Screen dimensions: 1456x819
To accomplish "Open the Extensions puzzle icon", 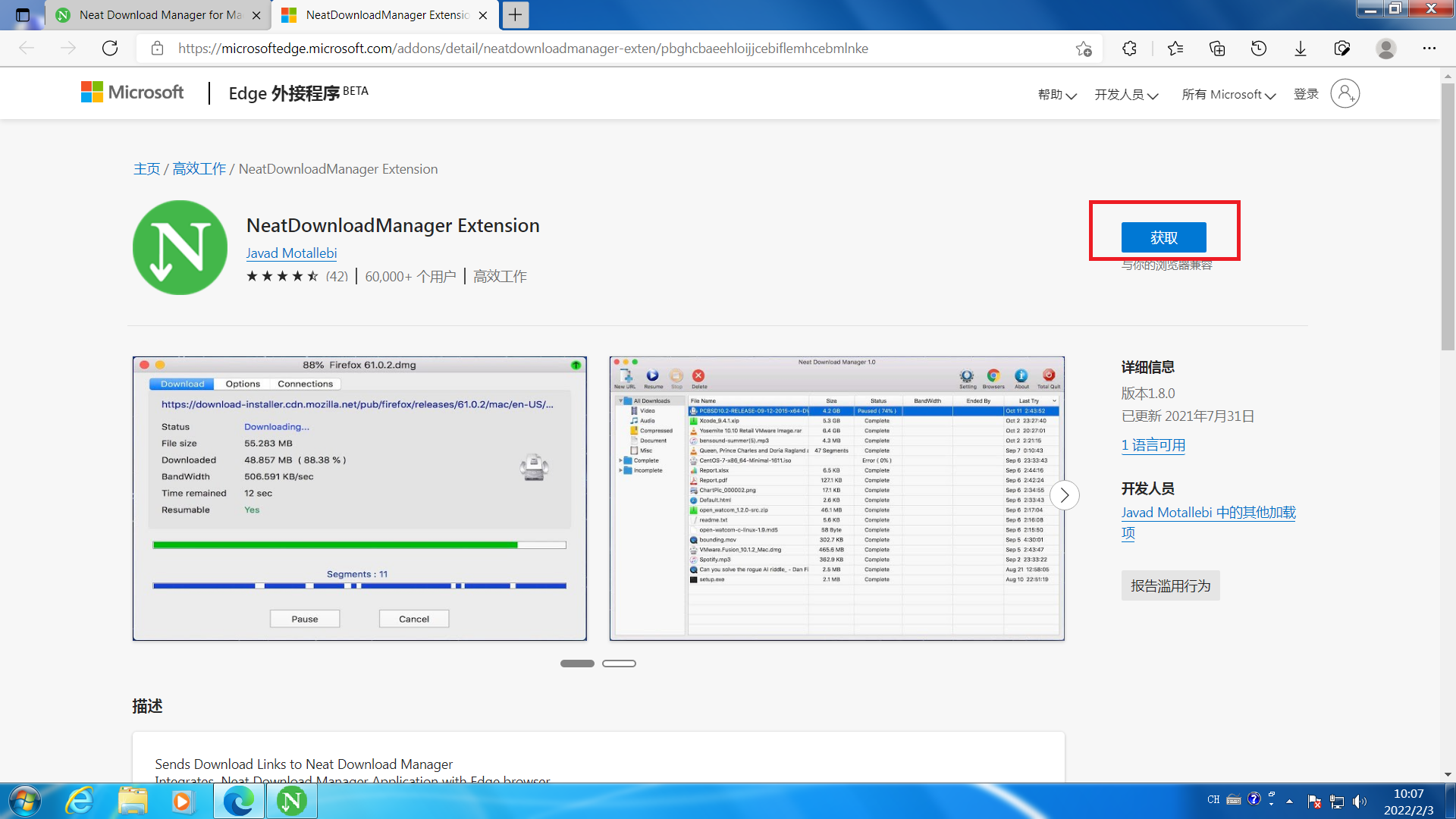I will [x=1129, y=49].
